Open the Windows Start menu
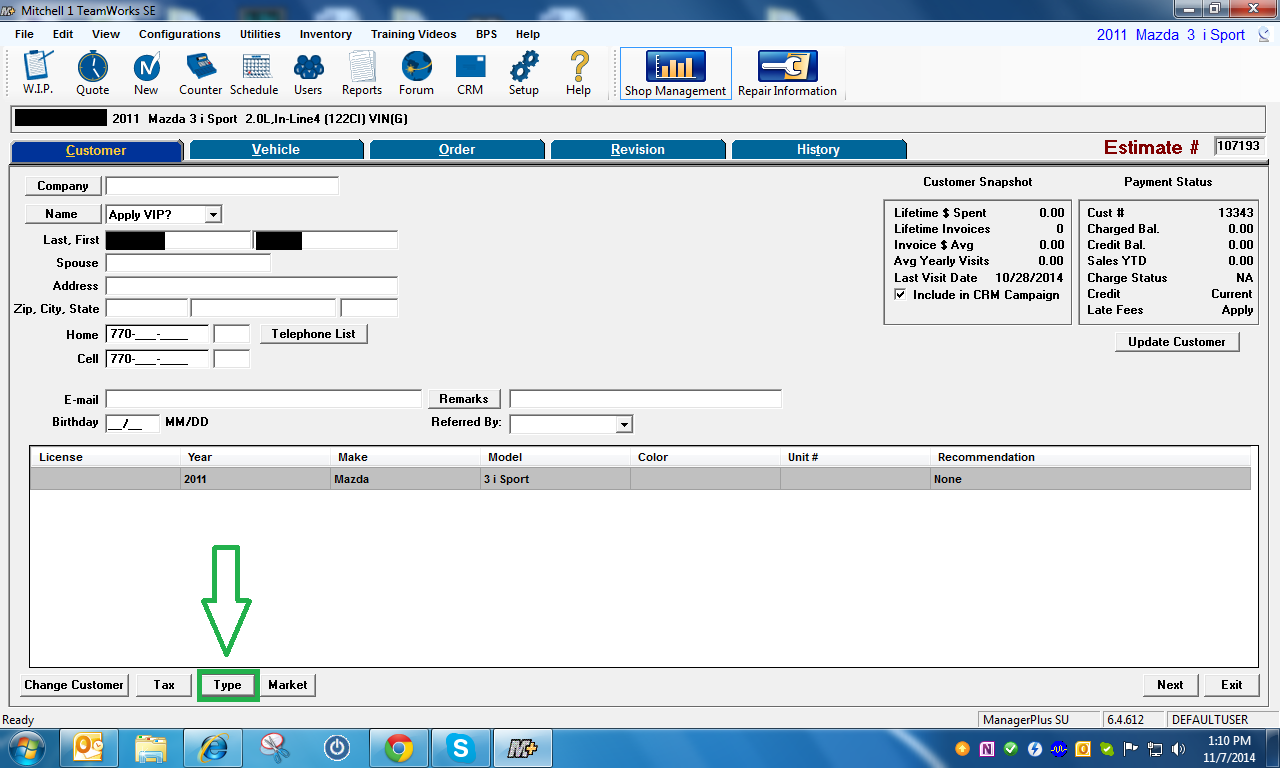 [27, 748]
